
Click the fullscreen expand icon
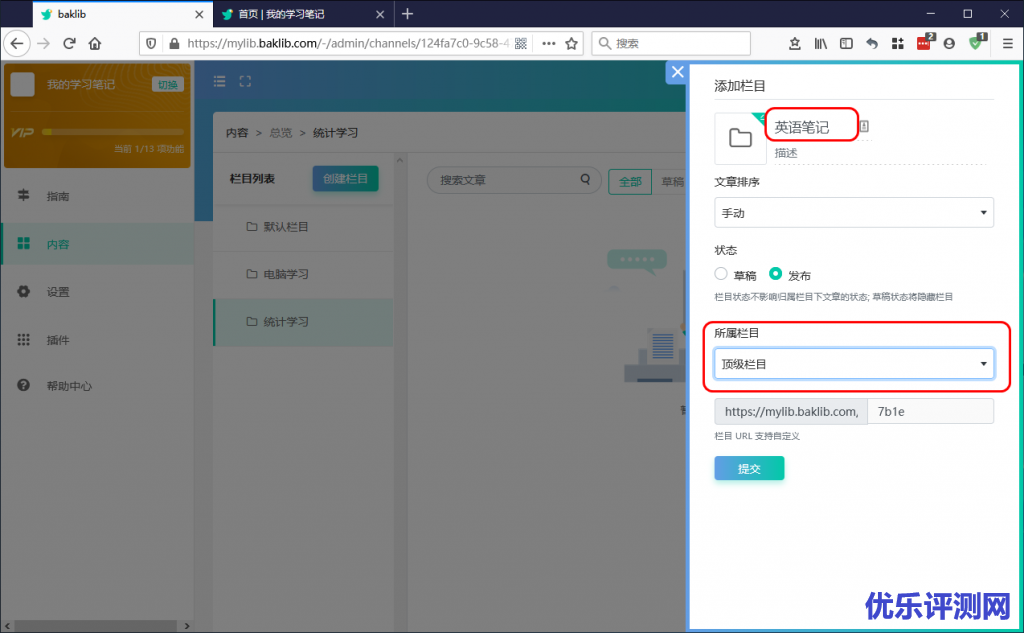(246, 82)
